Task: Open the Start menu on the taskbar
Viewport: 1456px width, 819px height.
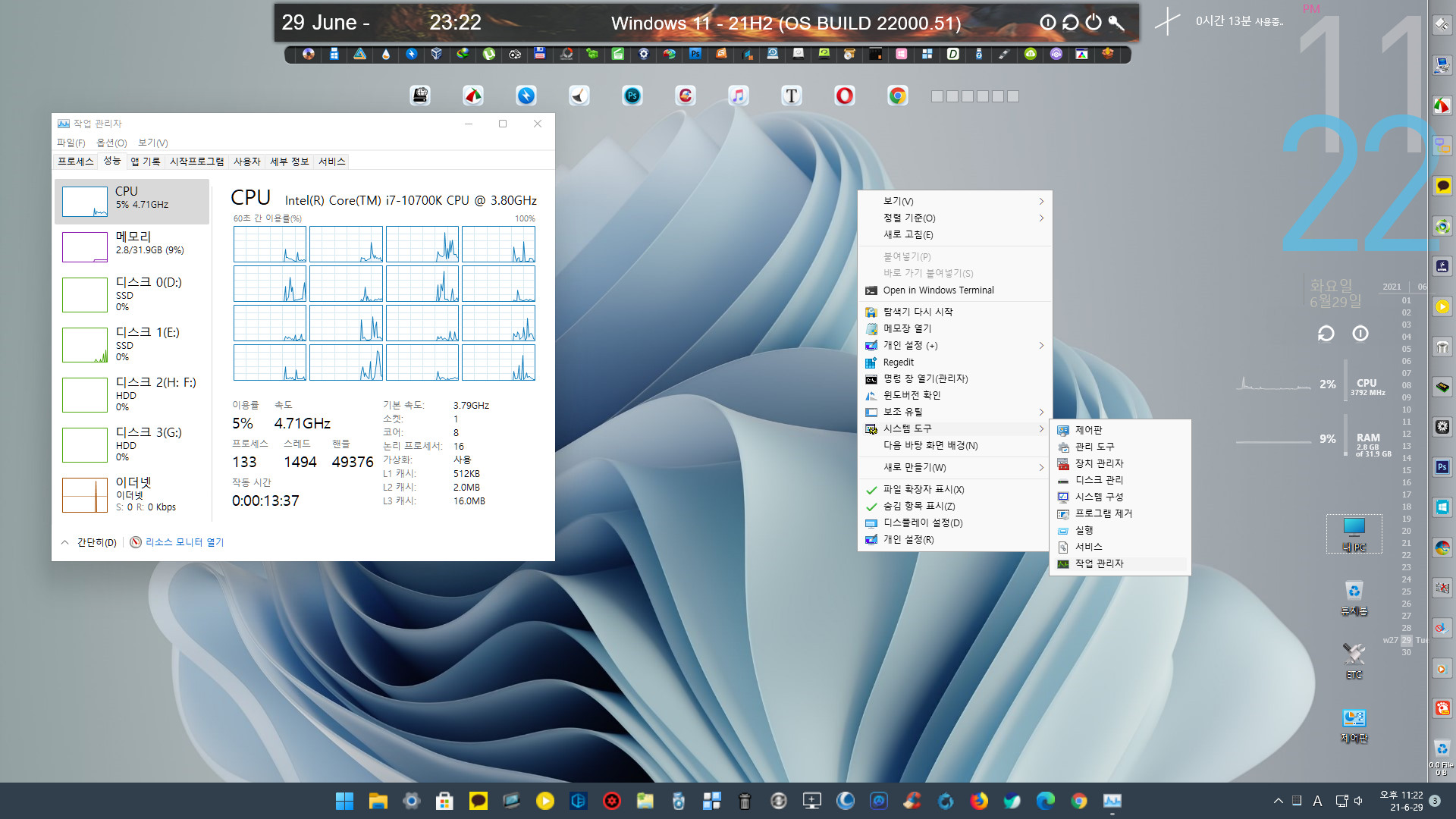Action: [344, 801]
